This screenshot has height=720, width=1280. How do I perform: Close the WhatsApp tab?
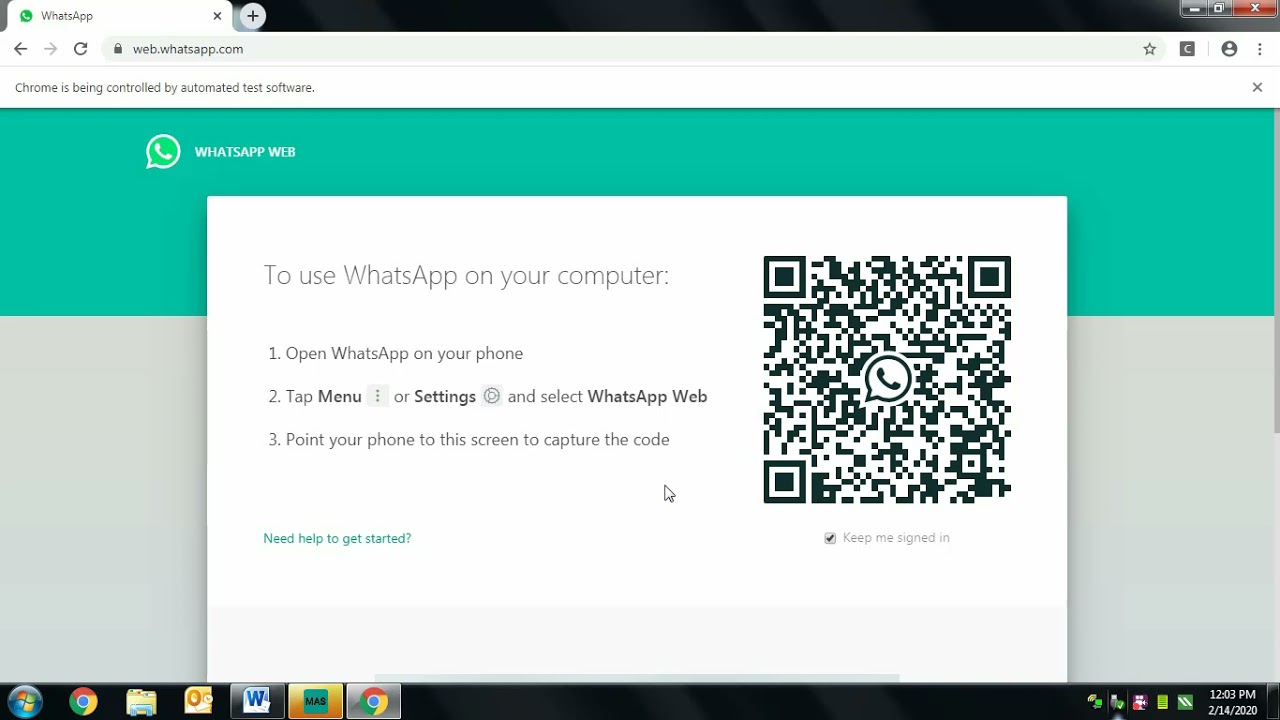coord(217,16)
